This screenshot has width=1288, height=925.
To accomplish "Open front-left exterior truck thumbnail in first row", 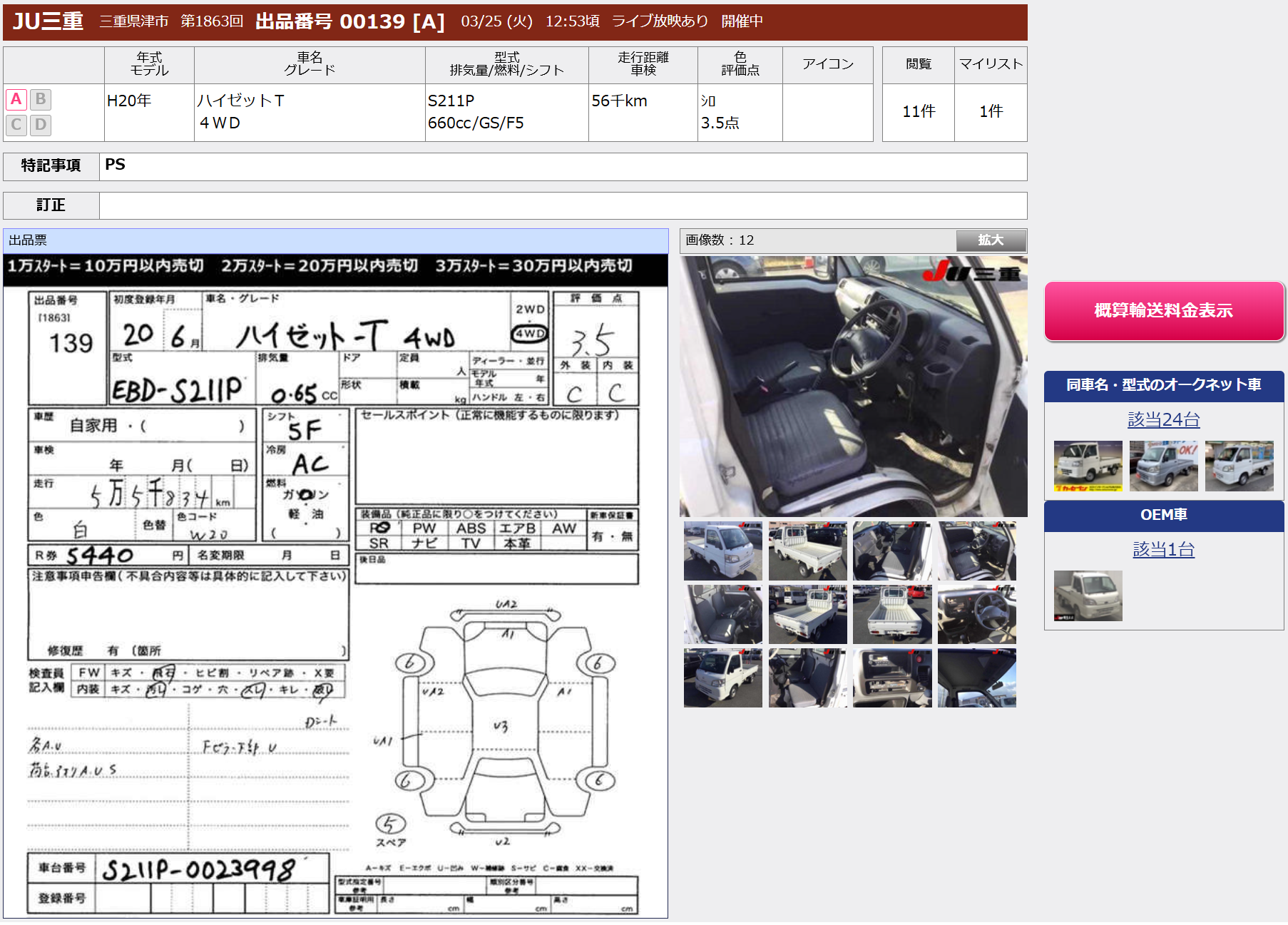I will 722,551.
